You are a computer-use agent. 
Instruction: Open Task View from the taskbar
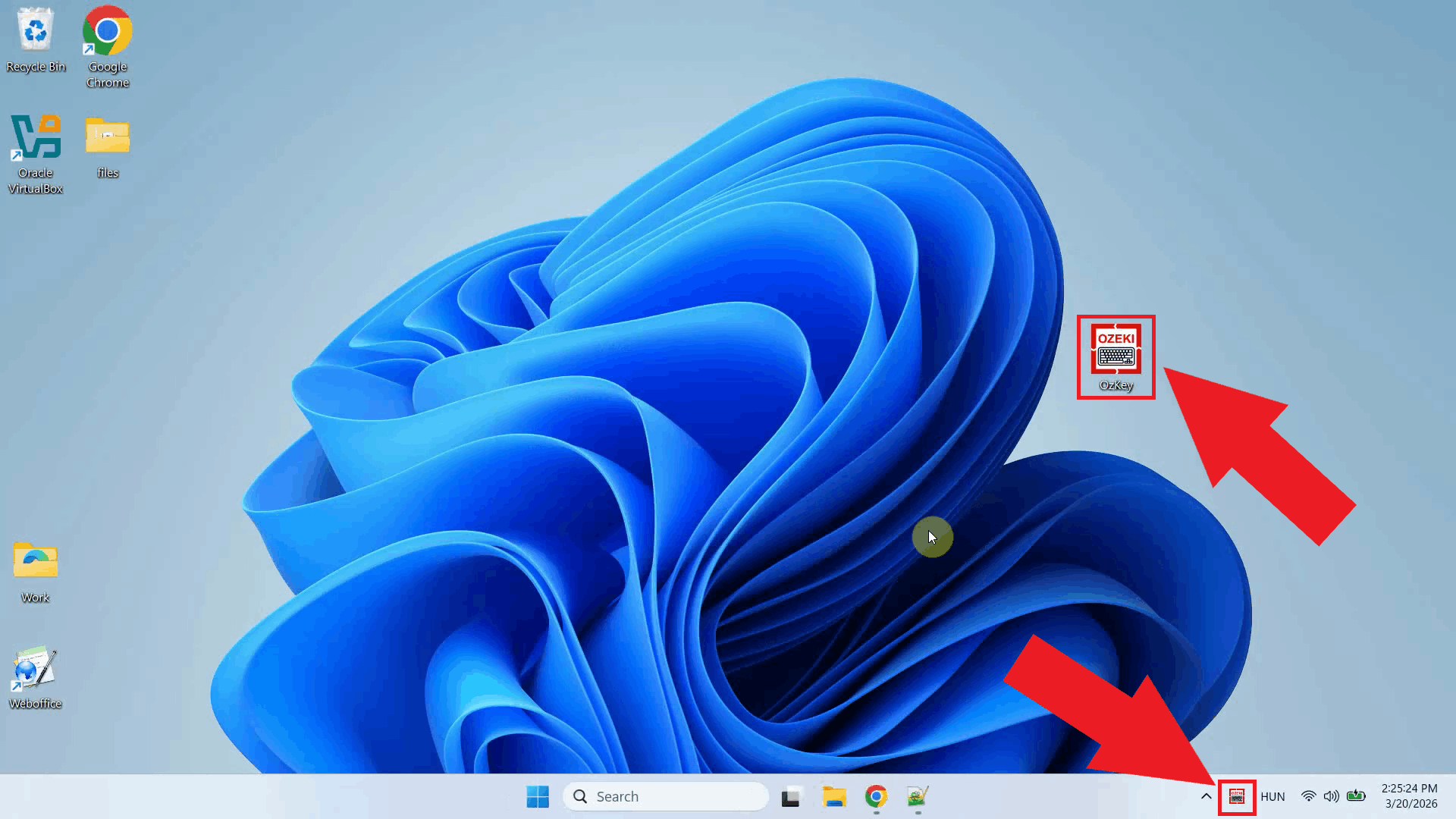click(x=791, y=797)
